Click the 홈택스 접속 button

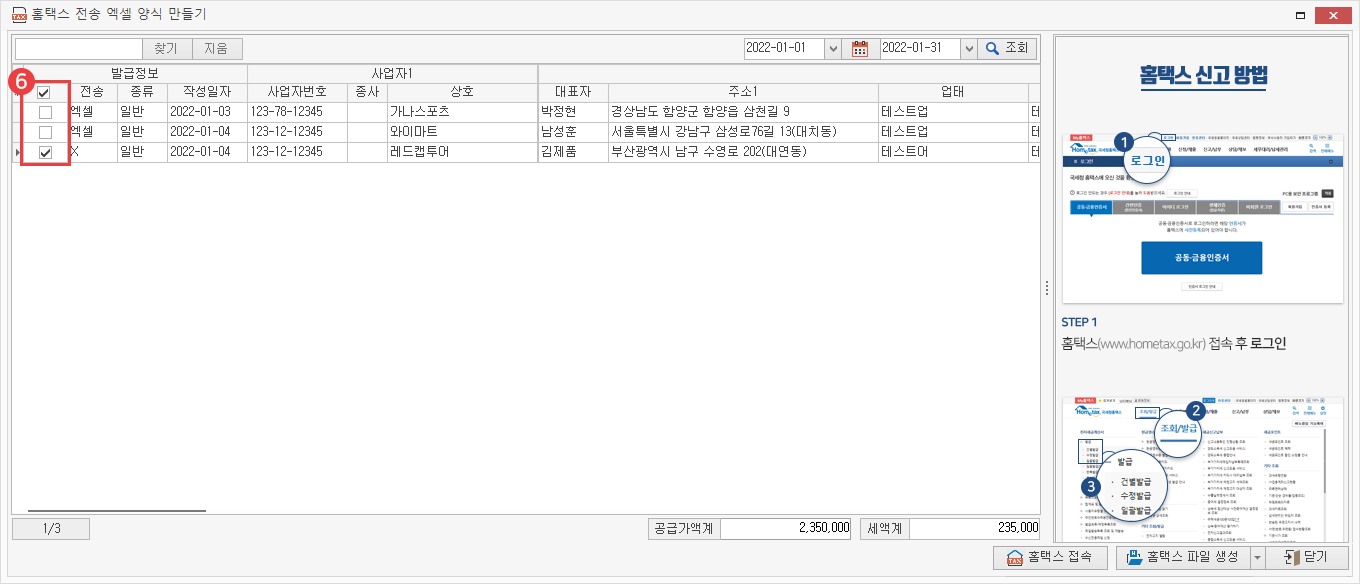pos(1049,557)
